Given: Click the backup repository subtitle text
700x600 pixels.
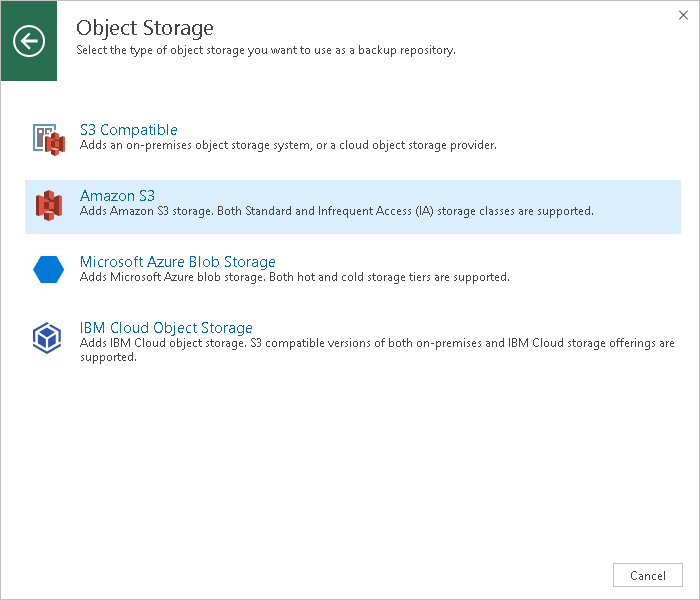Looking at the screenshot, I should click(266, 50).
